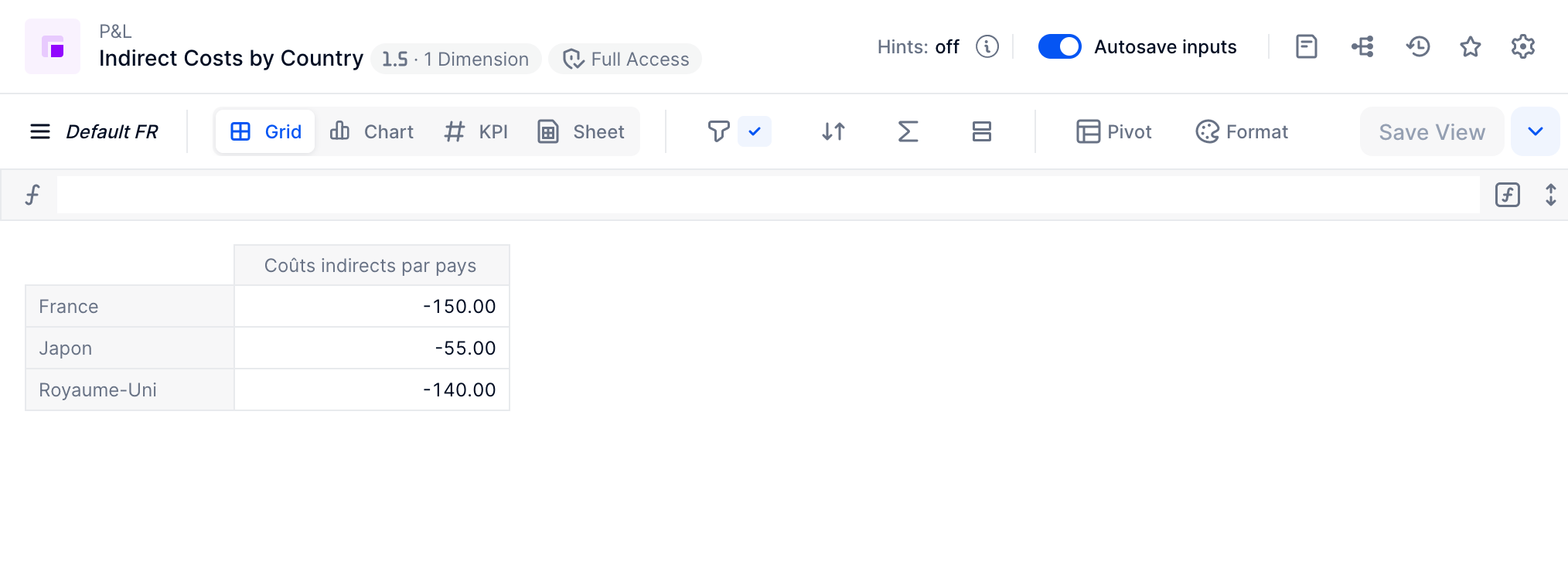Open the sigma totals icon
1568x578 pixels.
(x=908, y=131)
